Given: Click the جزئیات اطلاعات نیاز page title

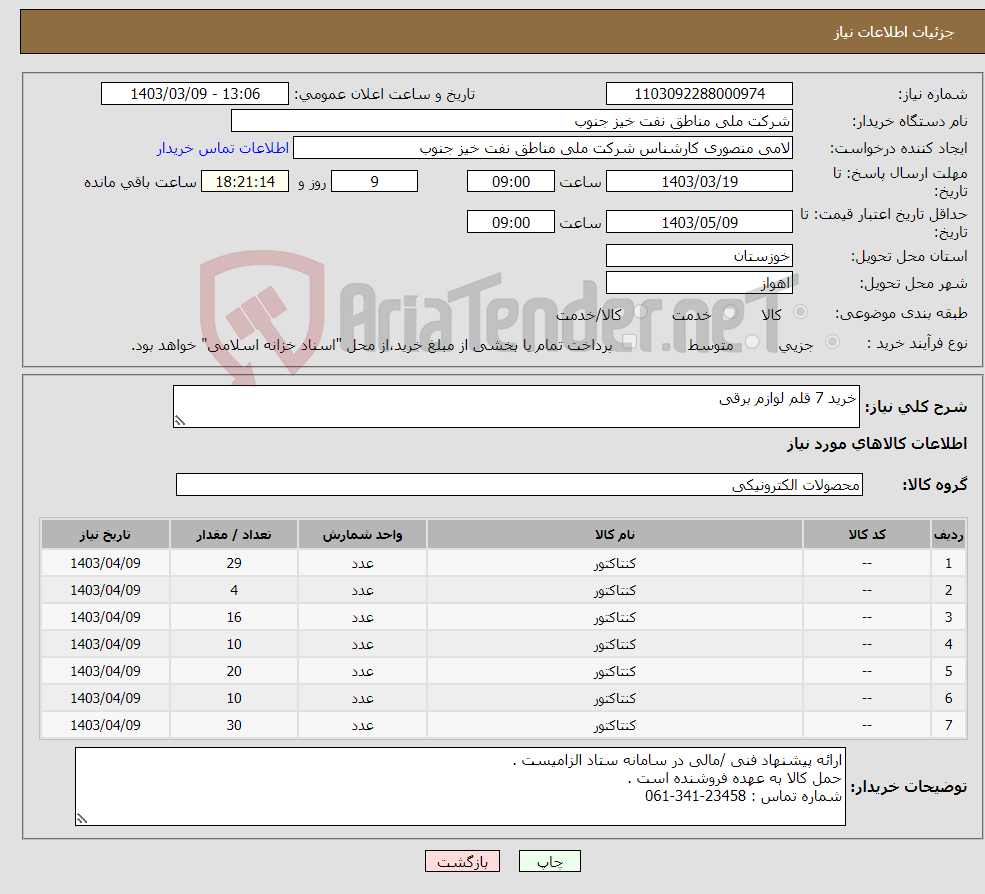Looking at the screenshot, I should coord(894,32).
